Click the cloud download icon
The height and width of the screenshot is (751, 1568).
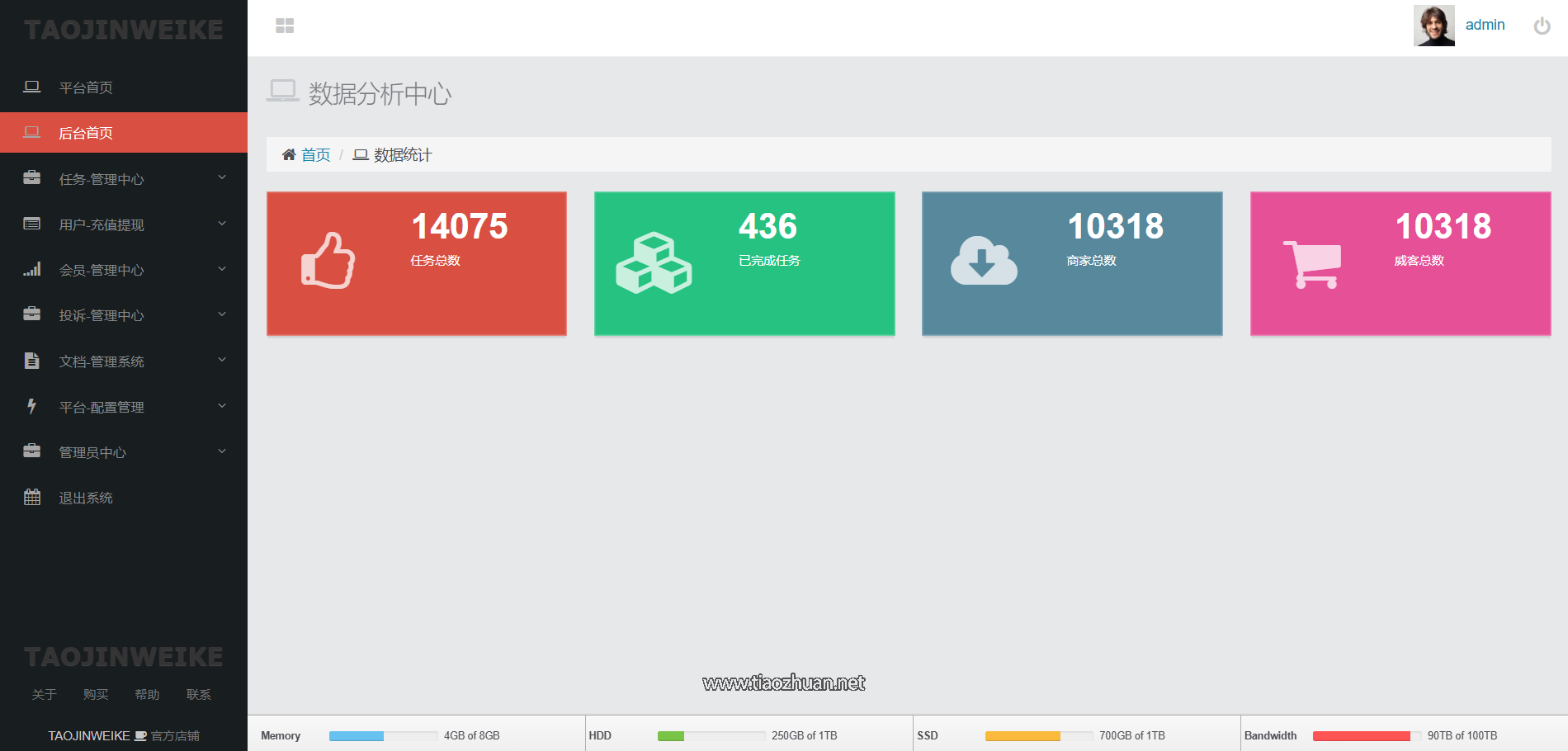coord(984,261)
